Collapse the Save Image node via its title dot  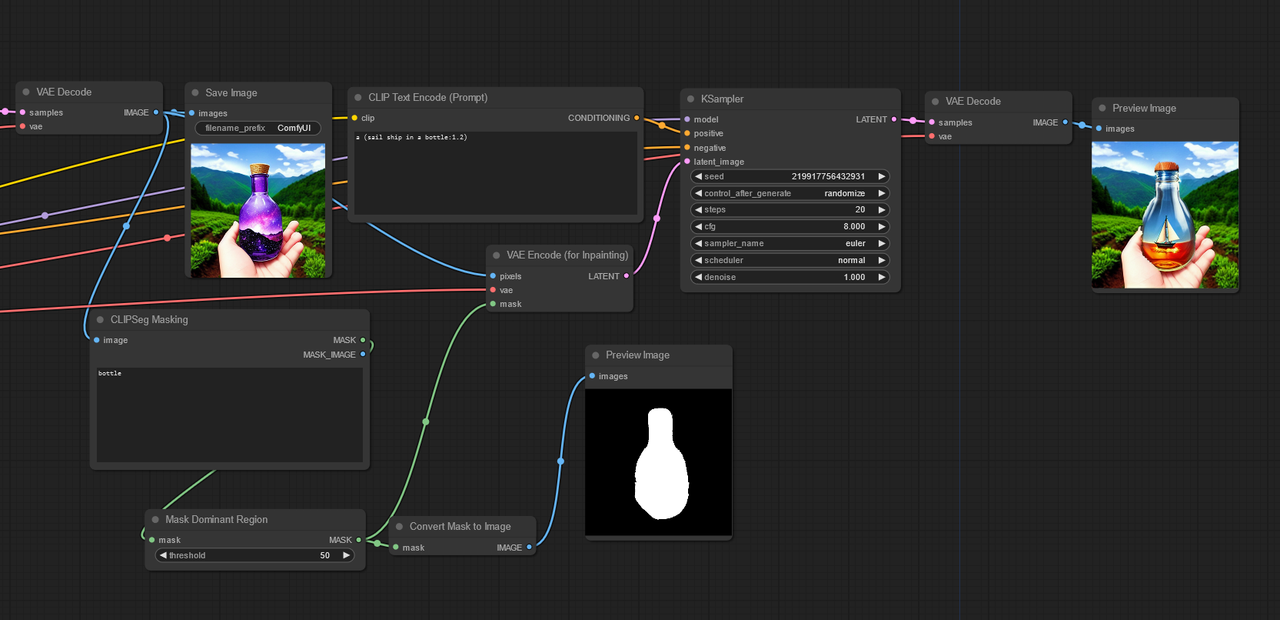click(195, 93)
